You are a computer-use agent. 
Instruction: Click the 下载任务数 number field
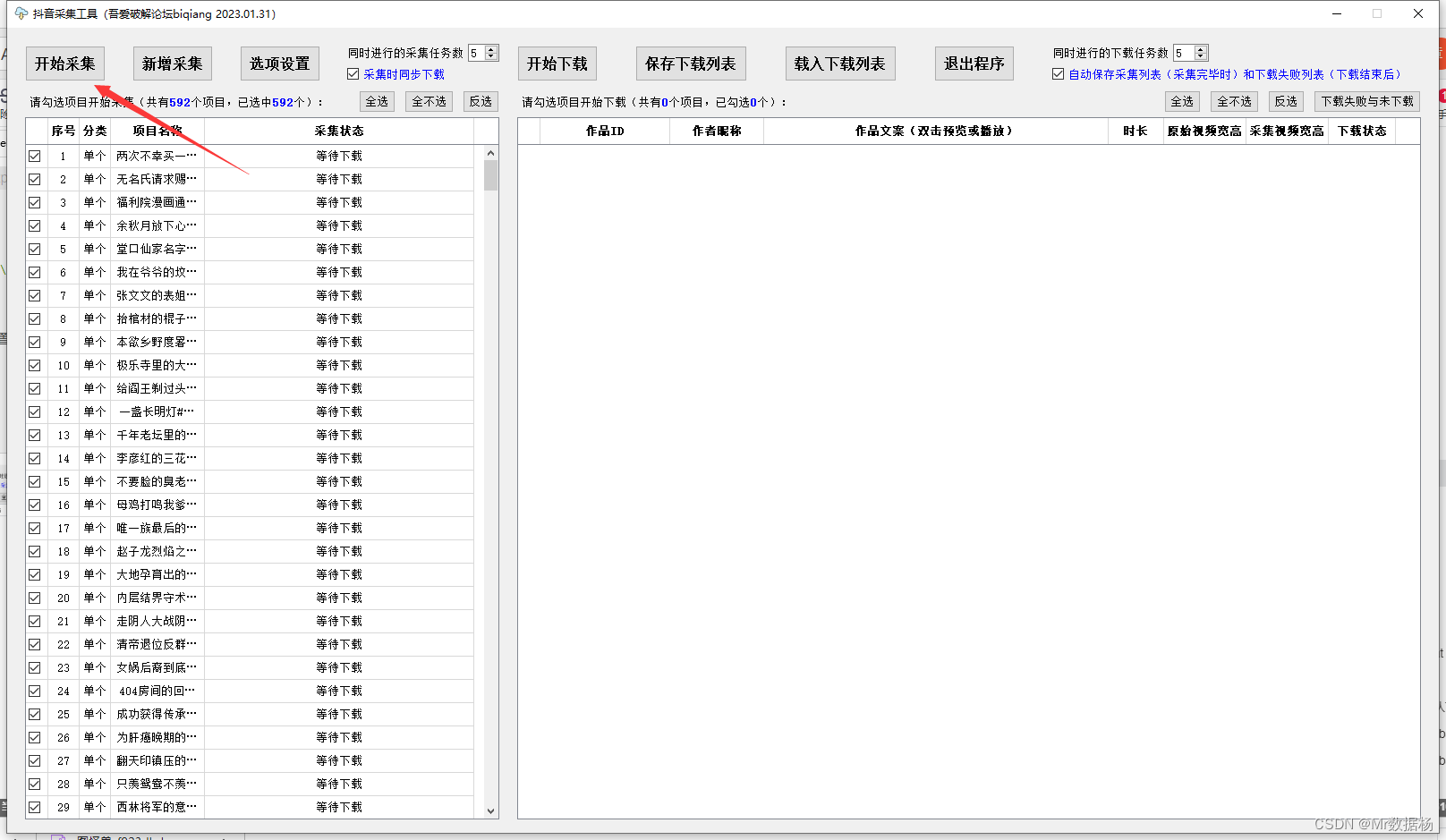pyautogui.click(x=1184, y=53)
